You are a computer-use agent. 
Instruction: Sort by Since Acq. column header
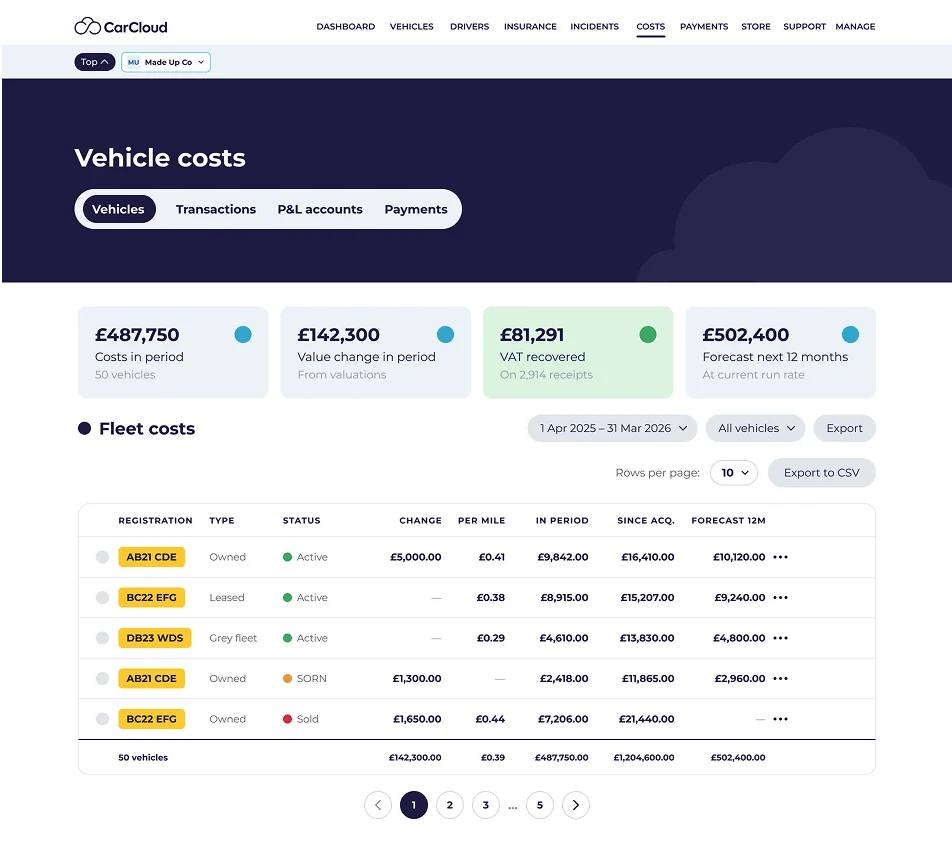645,520
